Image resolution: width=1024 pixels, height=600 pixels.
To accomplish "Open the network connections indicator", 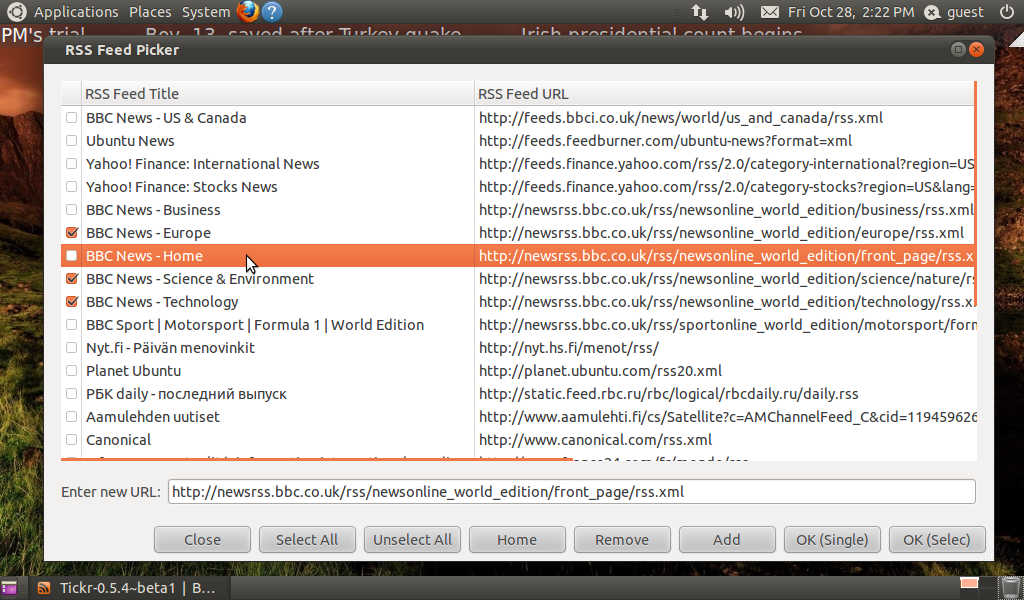I will tap(699, 12).
